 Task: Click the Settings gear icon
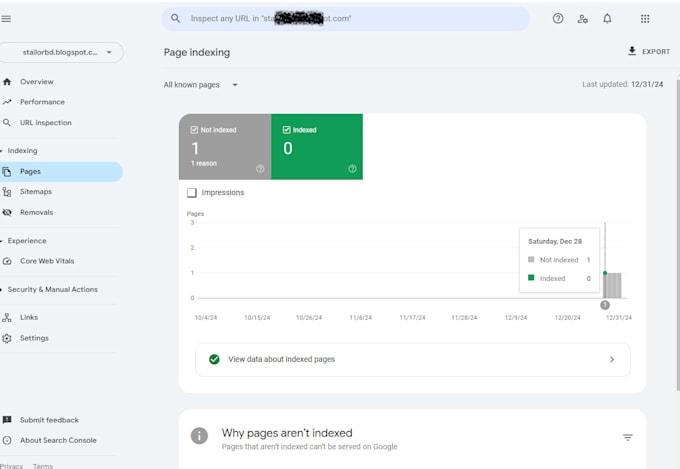click(7, 338)
